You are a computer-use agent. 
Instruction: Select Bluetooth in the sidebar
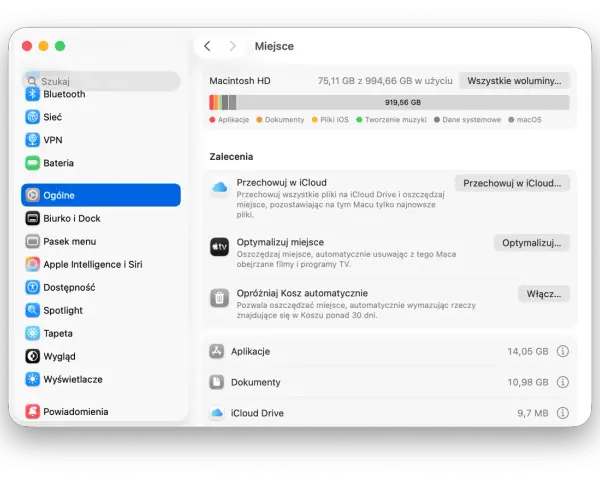point(64,94)
